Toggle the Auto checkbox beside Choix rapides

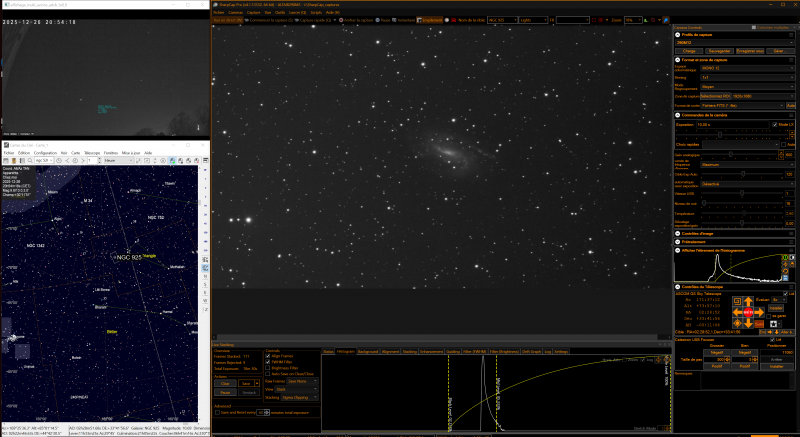(x=783, y=145)
